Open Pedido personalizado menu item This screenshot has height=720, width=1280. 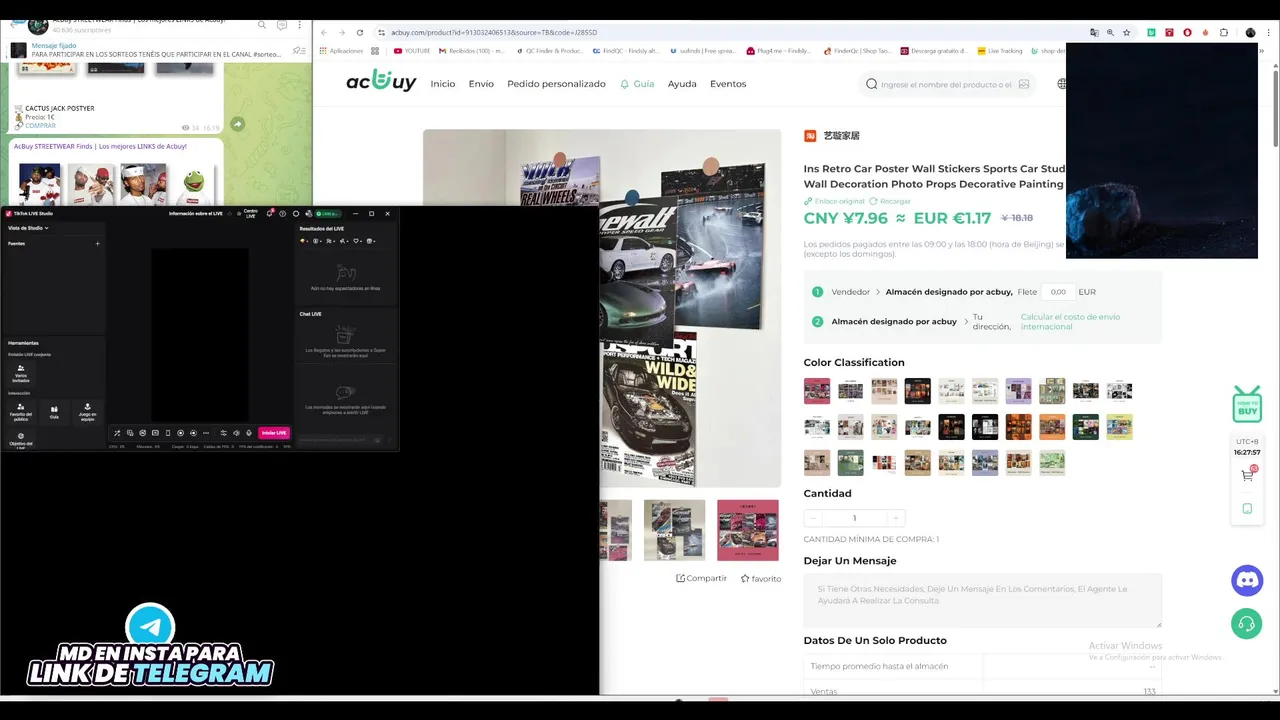(556, 84)
